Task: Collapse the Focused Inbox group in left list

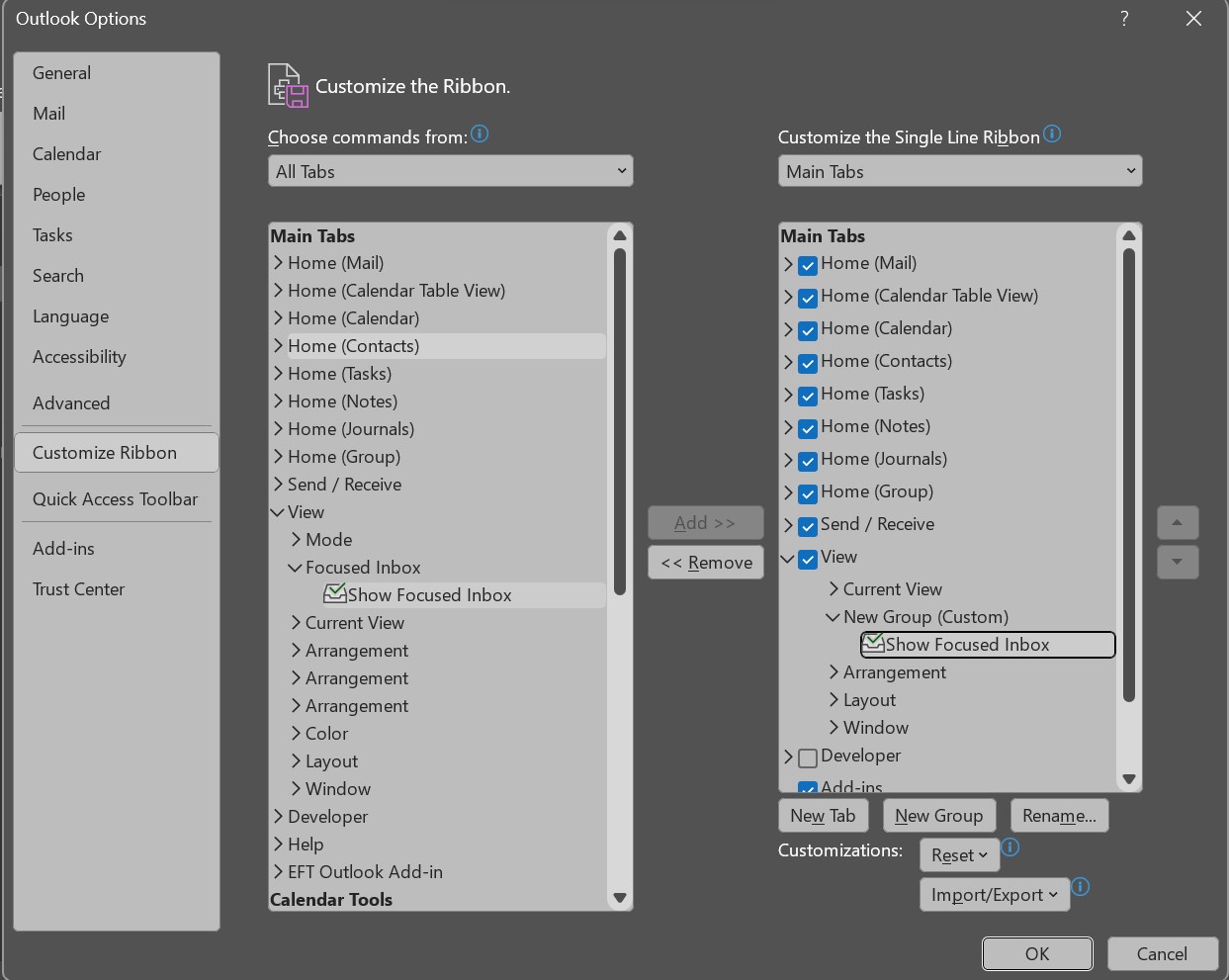Action: pyautogui.click(x=295, y=568)
